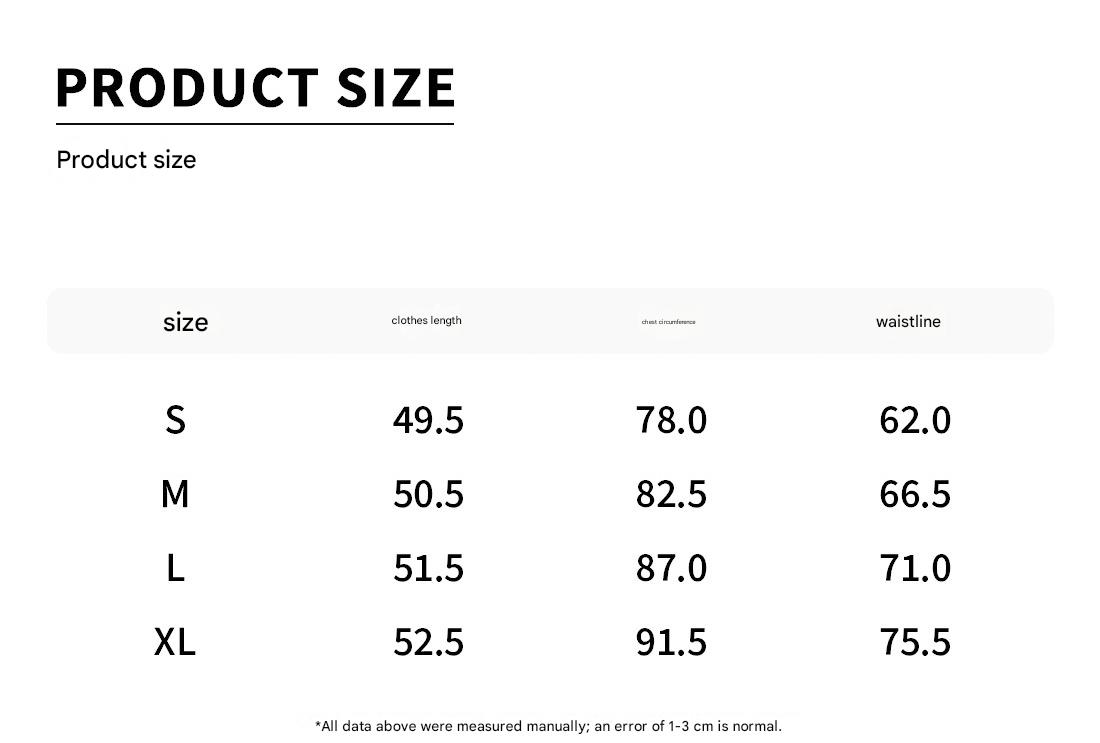Viewport: 1100px width, 743px height.
Task: Click the S size row label
Action: pos(175,420)
